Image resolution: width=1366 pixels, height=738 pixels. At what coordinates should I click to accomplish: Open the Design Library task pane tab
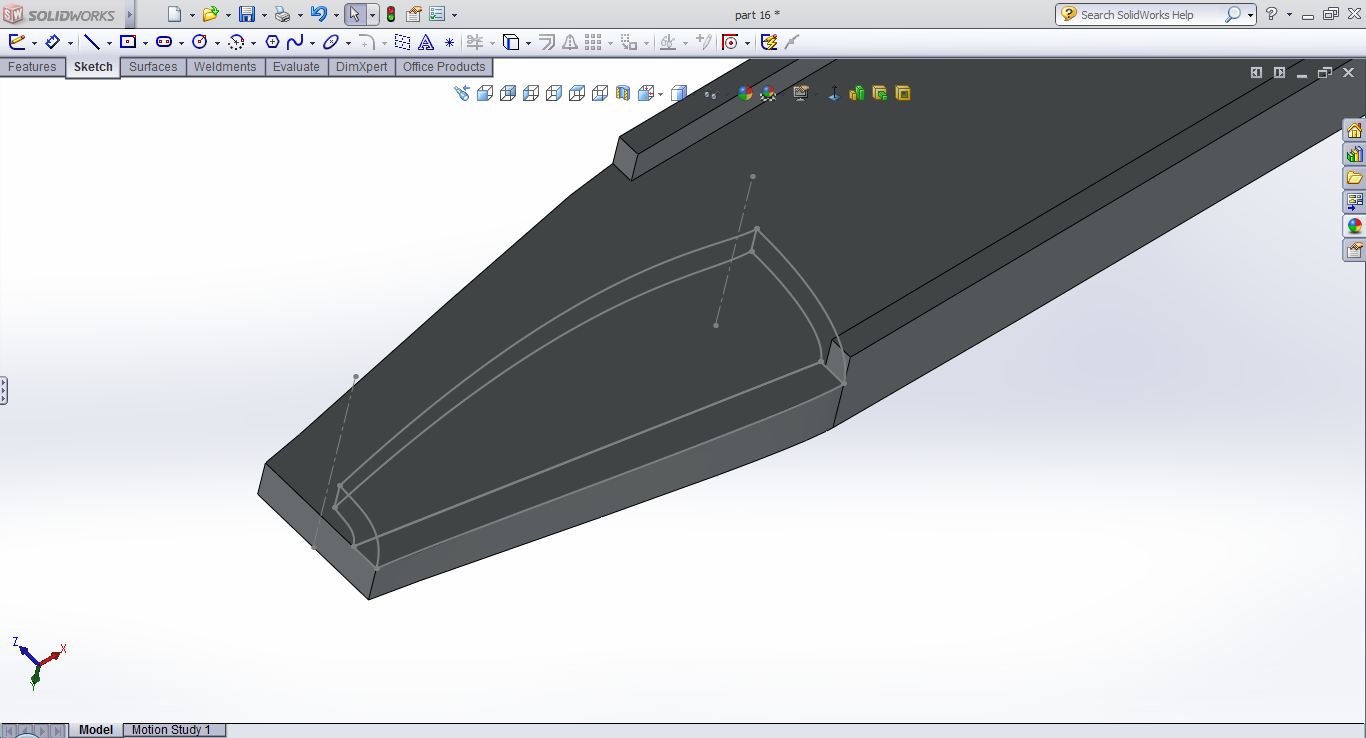click(1354, 155)
